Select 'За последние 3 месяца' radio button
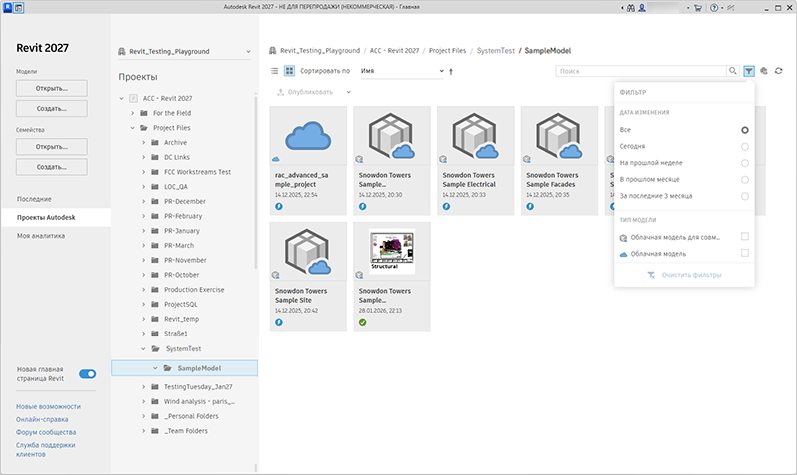Screen dimensions: 797x475 (x=745, y=196)
